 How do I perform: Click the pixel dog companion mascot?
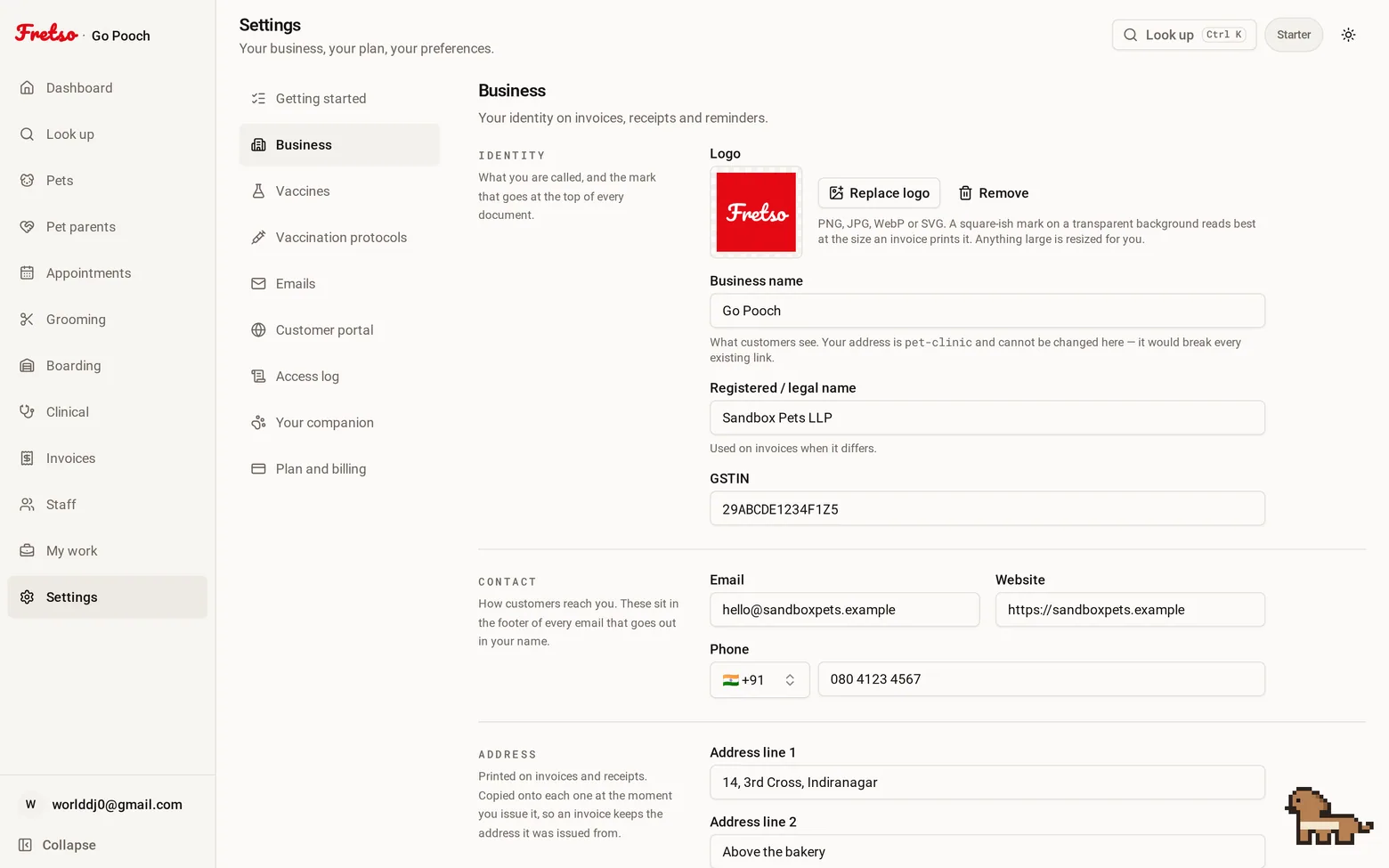point(1328,816)
